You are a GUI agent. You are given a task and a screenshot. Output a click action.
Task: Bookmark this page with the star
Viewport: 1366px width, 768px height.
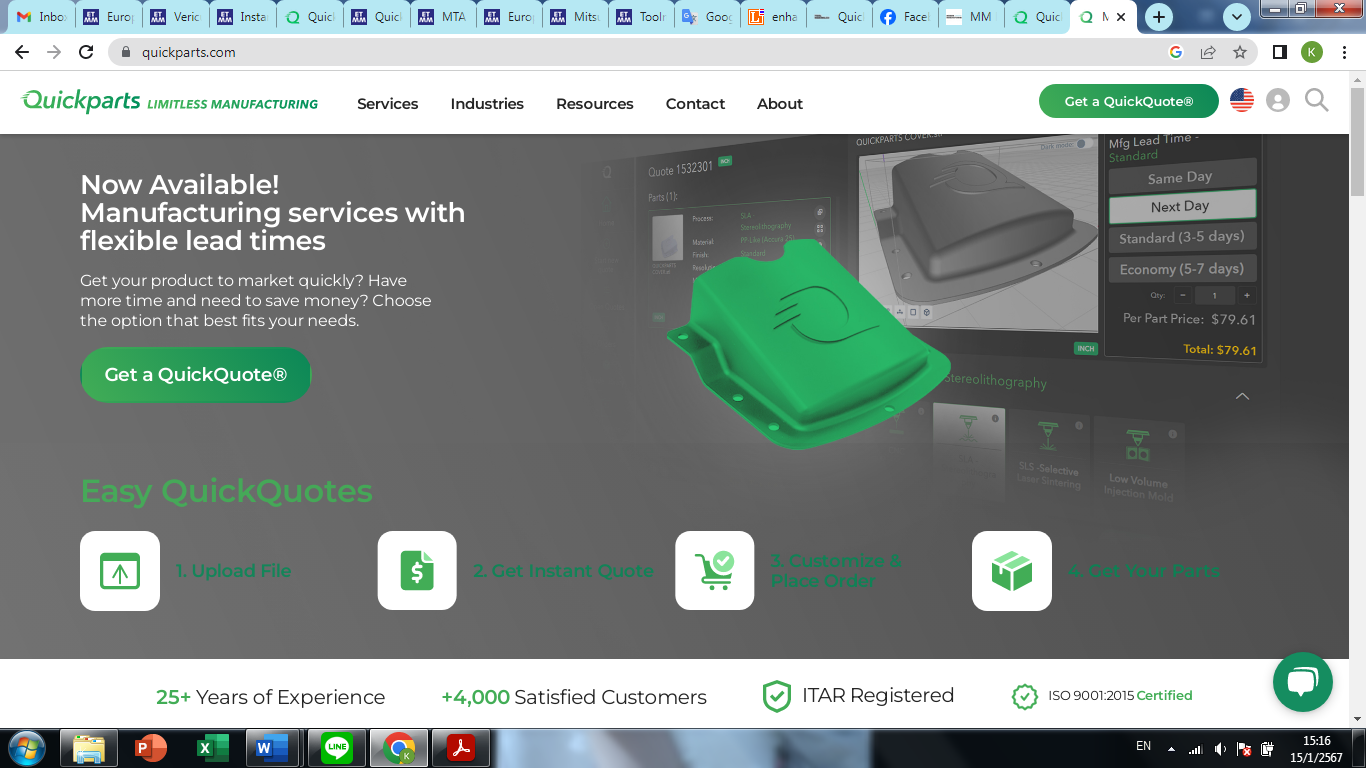click(x=1240, y=52)
